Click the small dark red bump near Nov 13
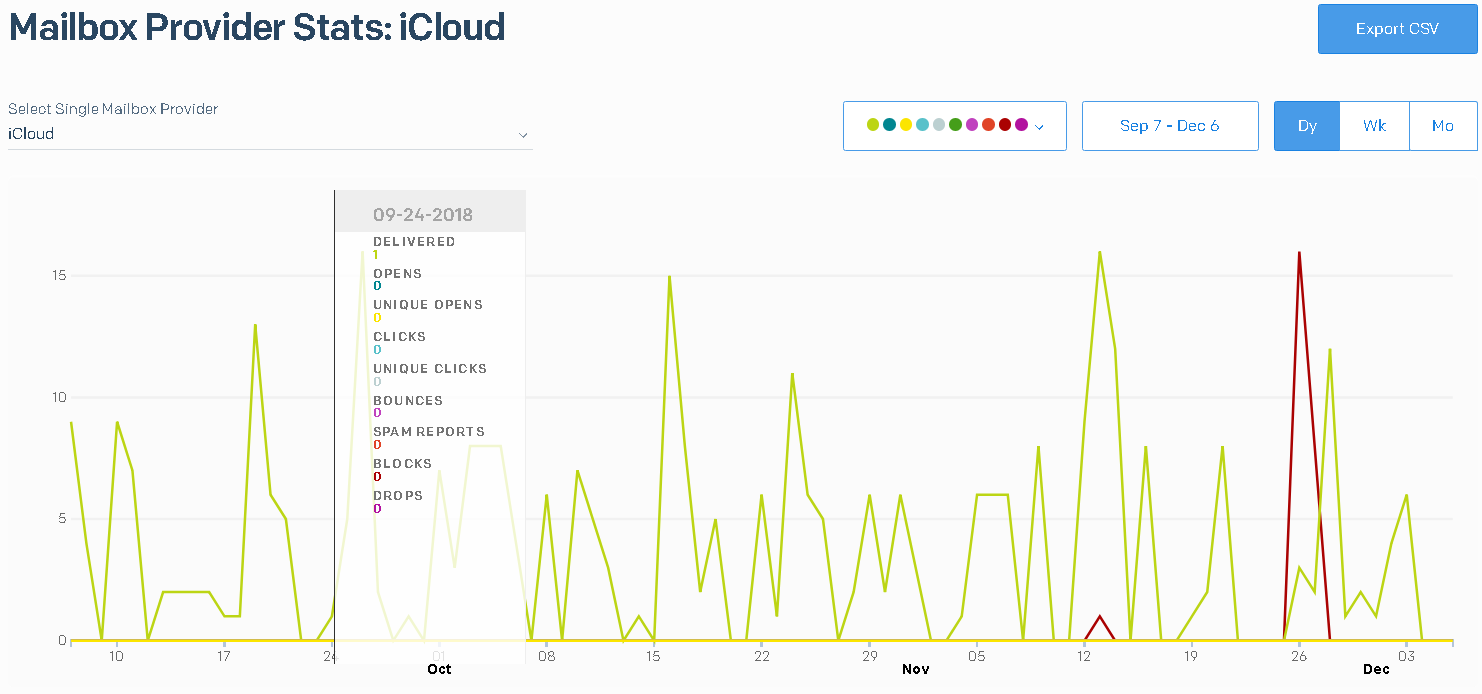1482x694 pixels. coord(1100,616)
